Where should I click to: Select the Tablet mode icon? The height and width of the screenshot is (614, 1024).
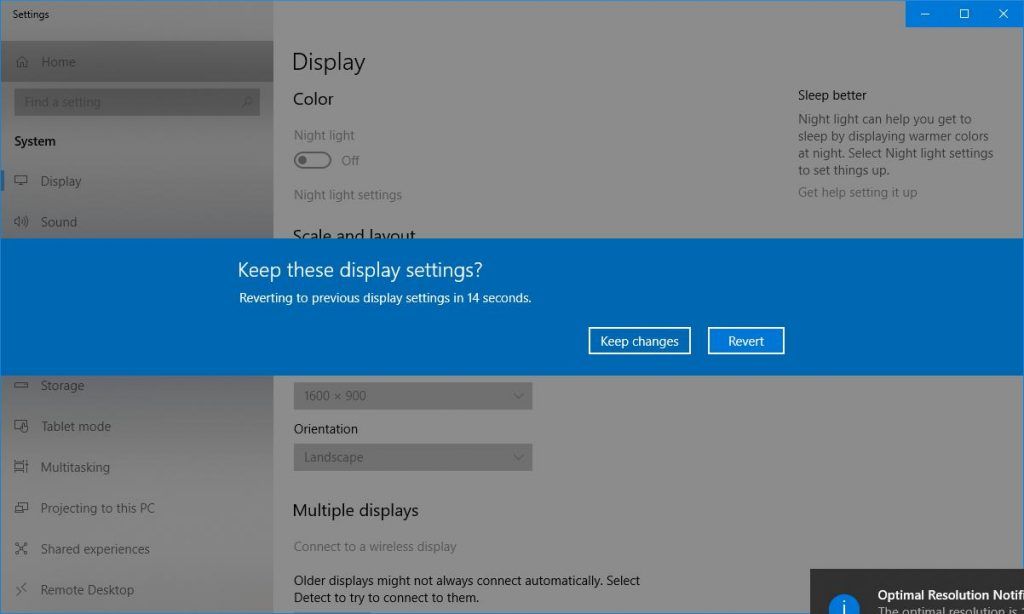pos(22,426)
